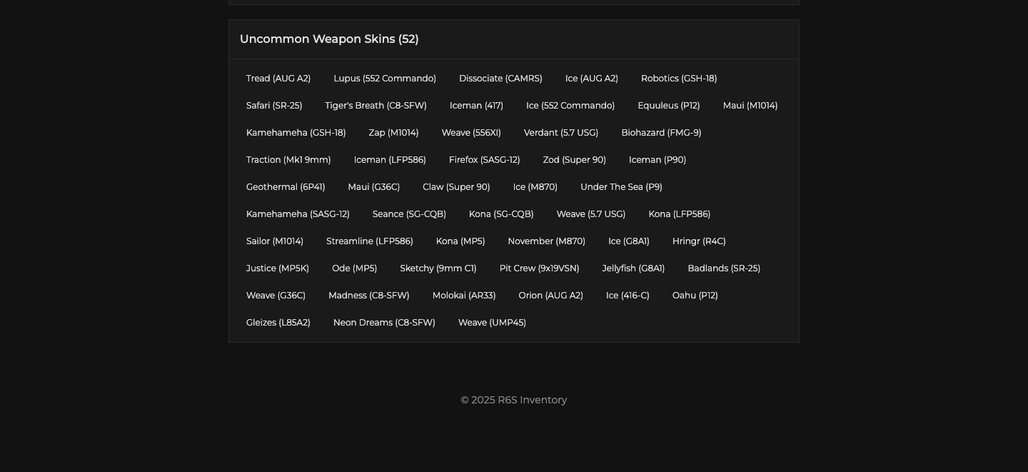Click Robotics (GSH-18) tag
The height and width of the screenshot is (472, 1028).
(x=679, y=79)
